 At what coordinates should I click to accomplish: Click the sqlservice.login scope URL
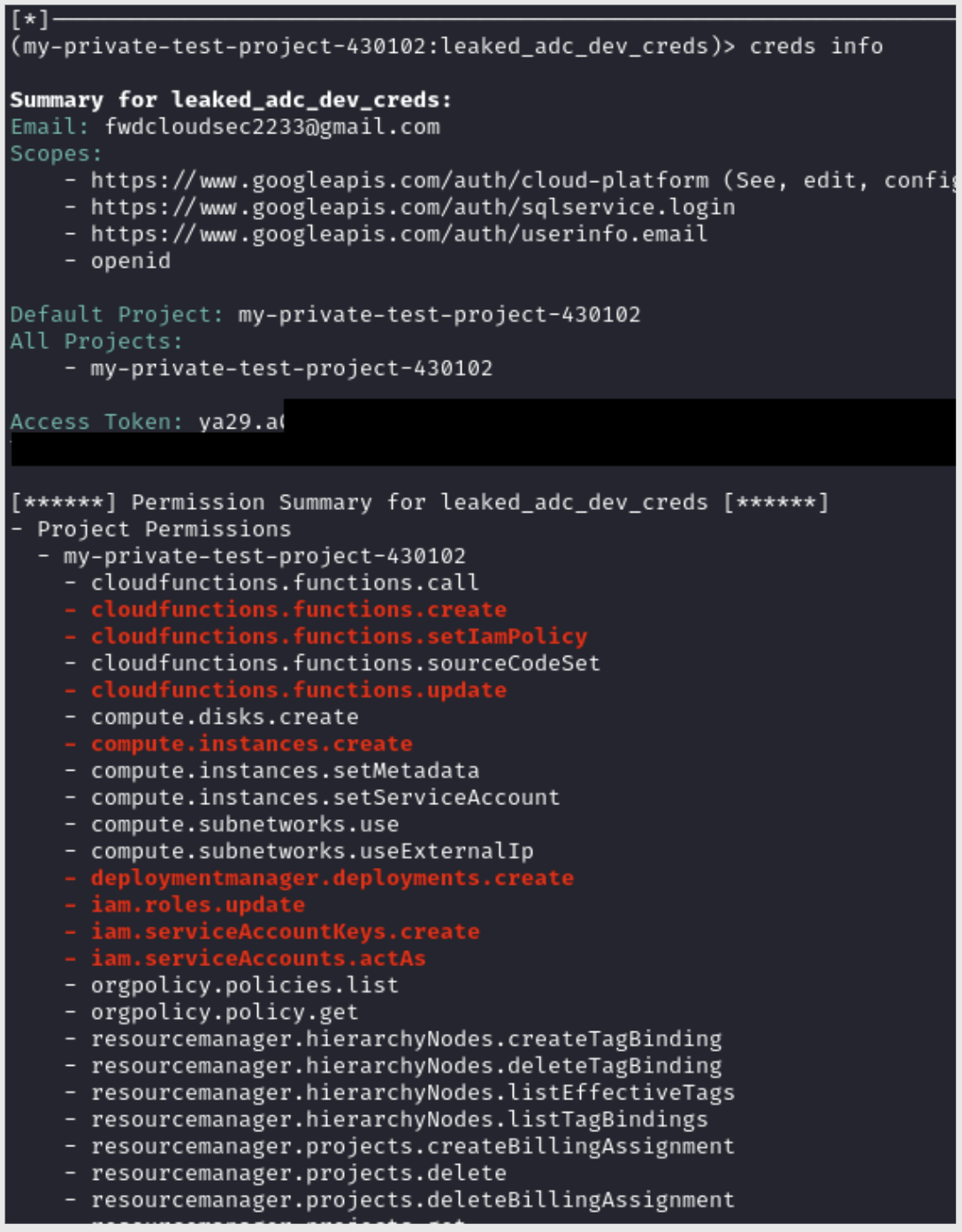[x=413, y=208]
